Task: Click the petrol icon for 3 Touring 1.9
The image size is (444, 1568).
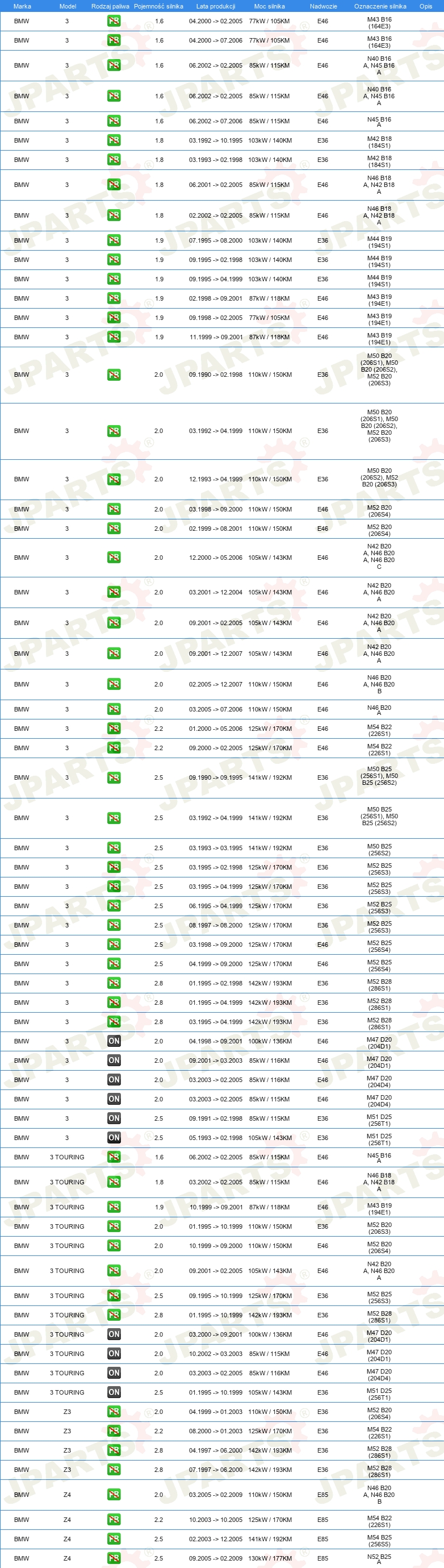Action: coord(114,1207)
